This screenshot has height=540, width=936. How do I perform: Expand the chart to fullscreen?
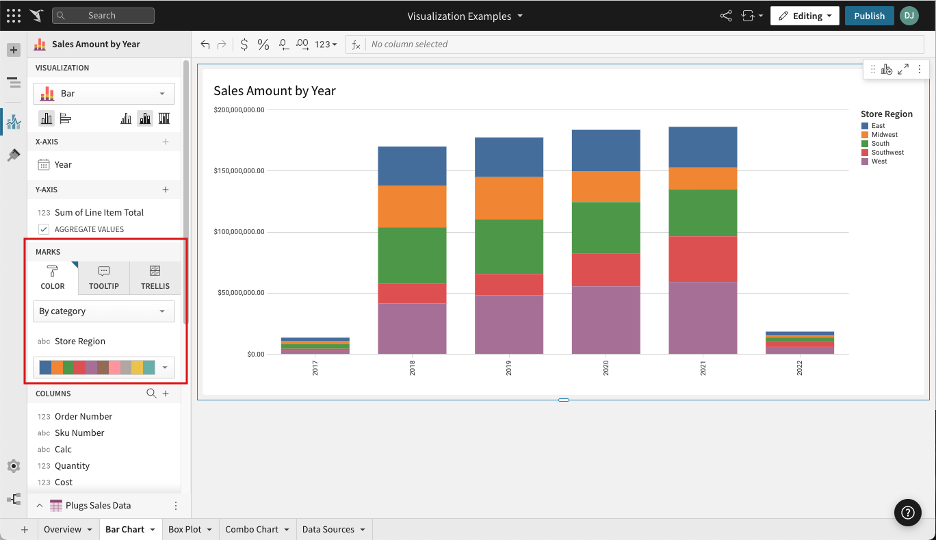coord(903,69)
